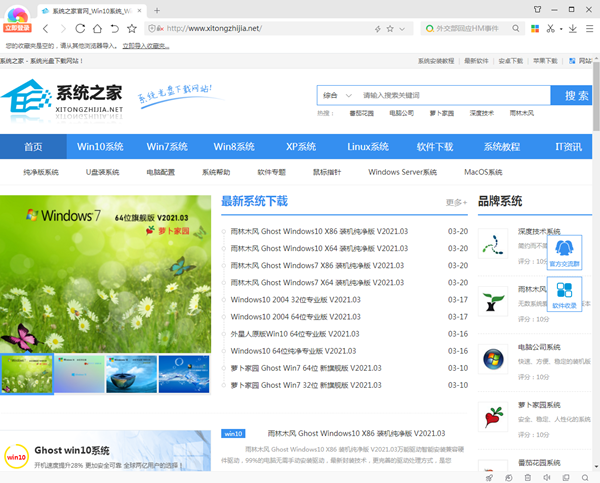Open the Win8系统 navigation tab
Viewport: 600px width, 483px height.
point(234,147)
